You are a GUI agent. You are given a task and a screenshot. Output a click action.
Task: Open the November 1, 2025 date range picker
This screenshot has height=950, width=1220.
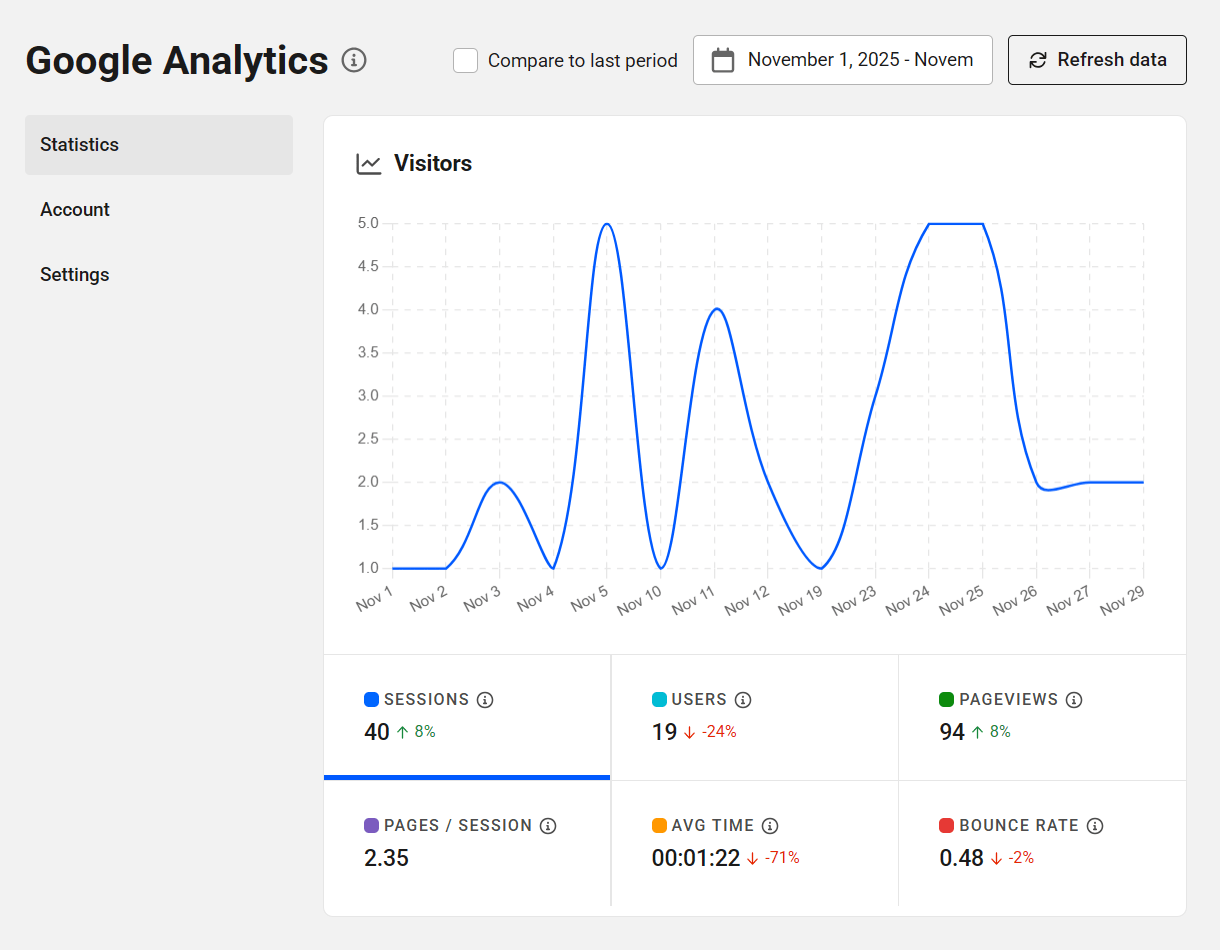click(843, 60)
